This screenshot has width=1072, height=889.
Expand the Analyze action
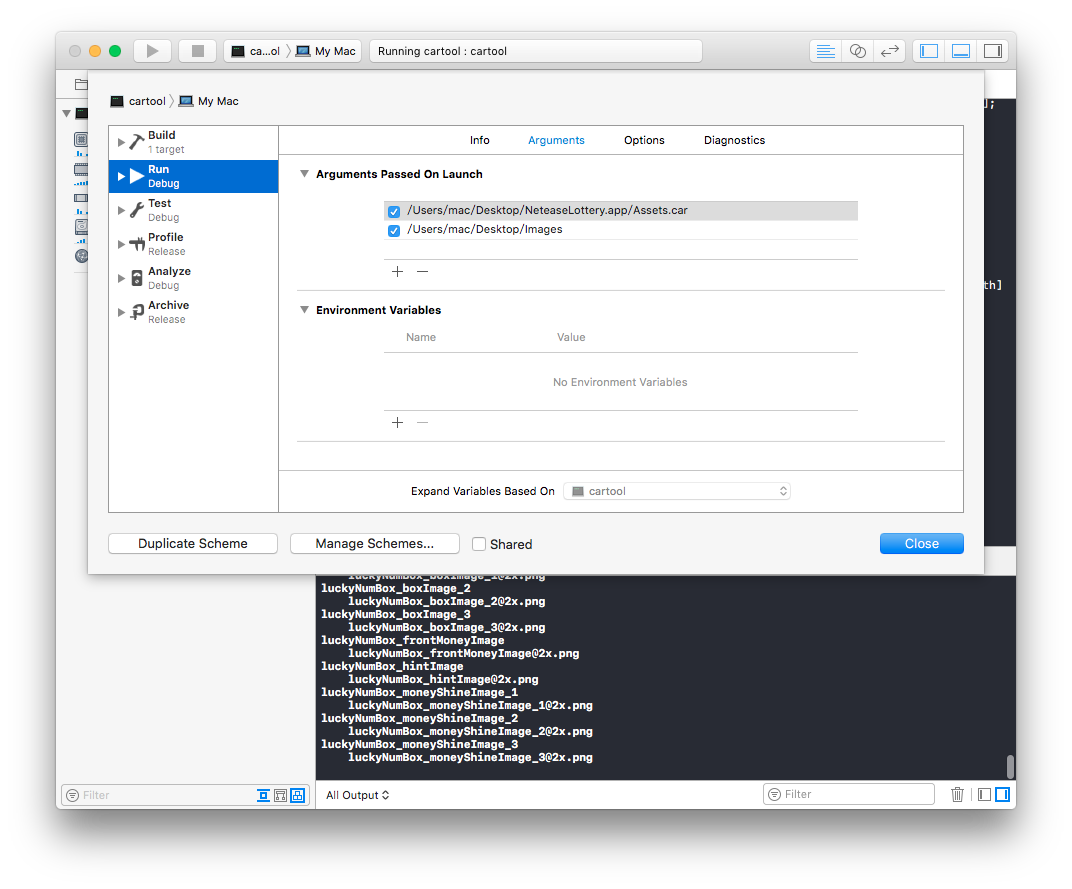click(x=121, y=278)
